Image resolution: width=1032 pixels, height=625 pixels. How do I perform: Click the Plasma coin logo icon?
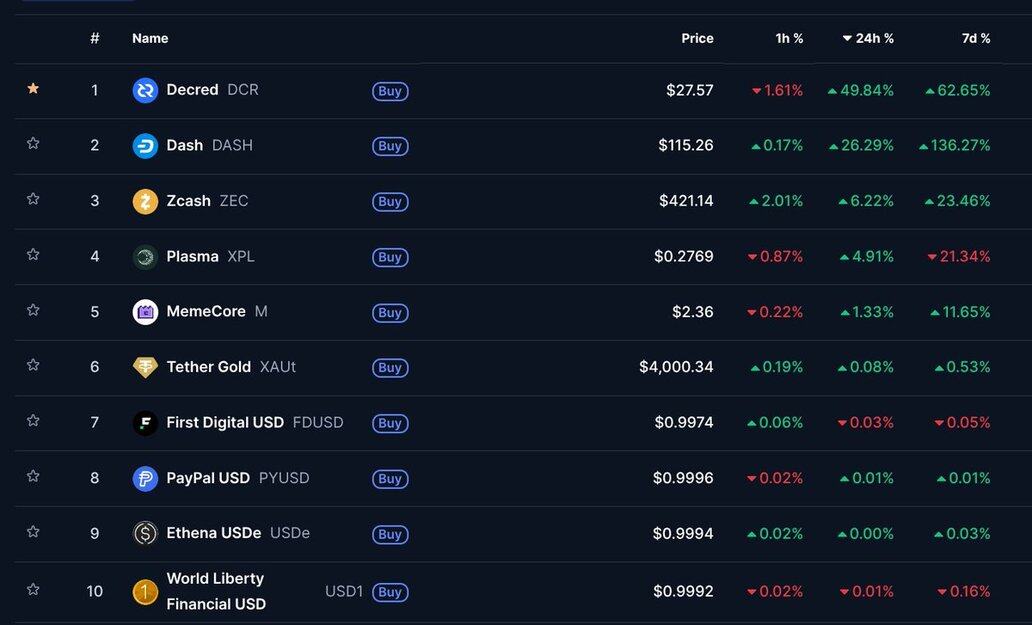[x=145, y=257]
